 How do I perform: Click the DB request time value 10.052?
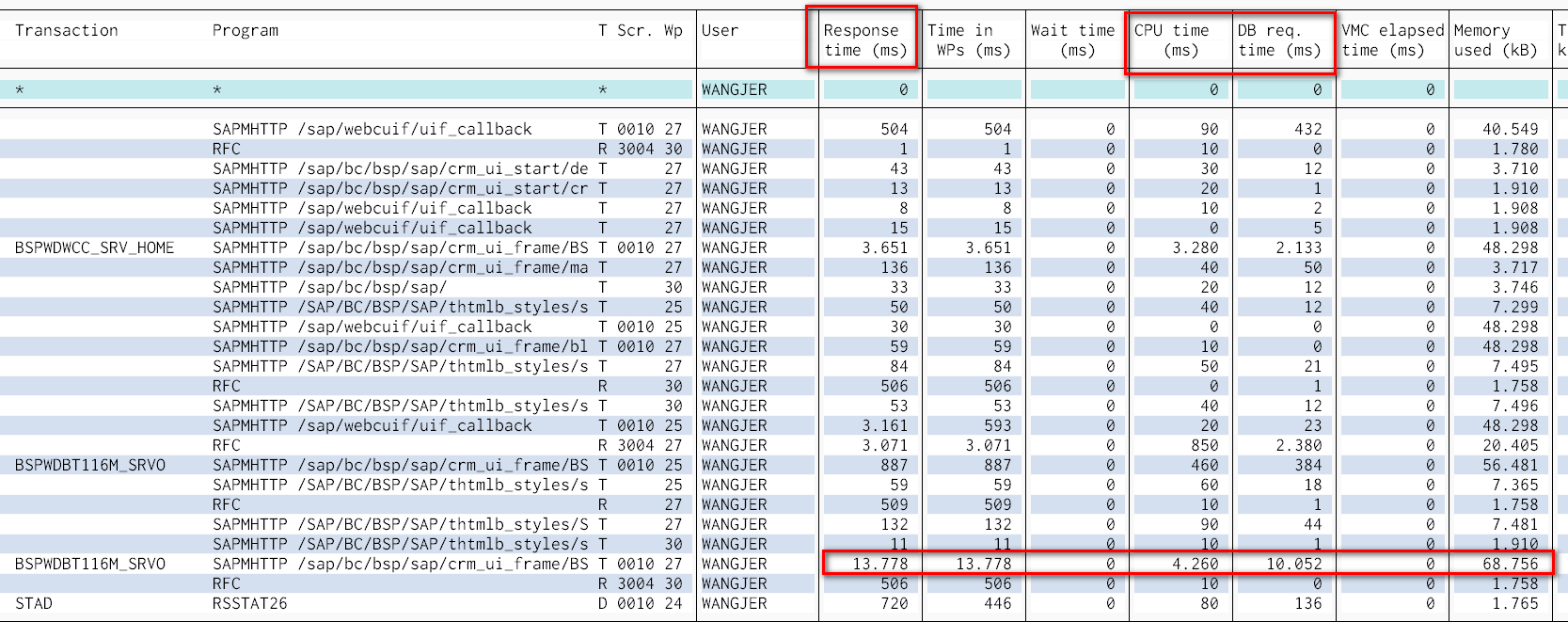[1293, 564]
